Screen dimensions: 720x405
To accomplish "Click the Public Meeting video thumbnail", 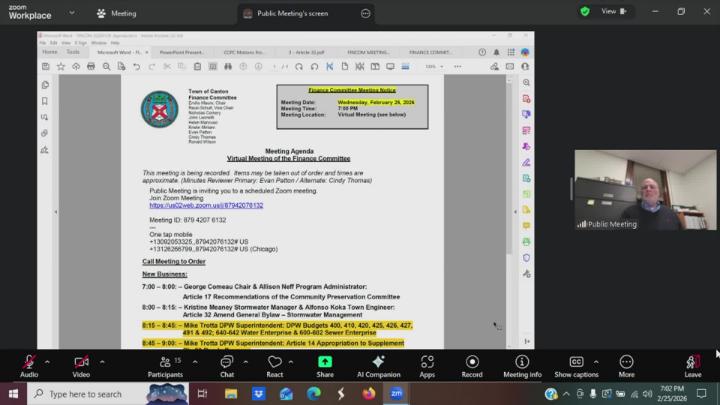I will tap(645, 190).
